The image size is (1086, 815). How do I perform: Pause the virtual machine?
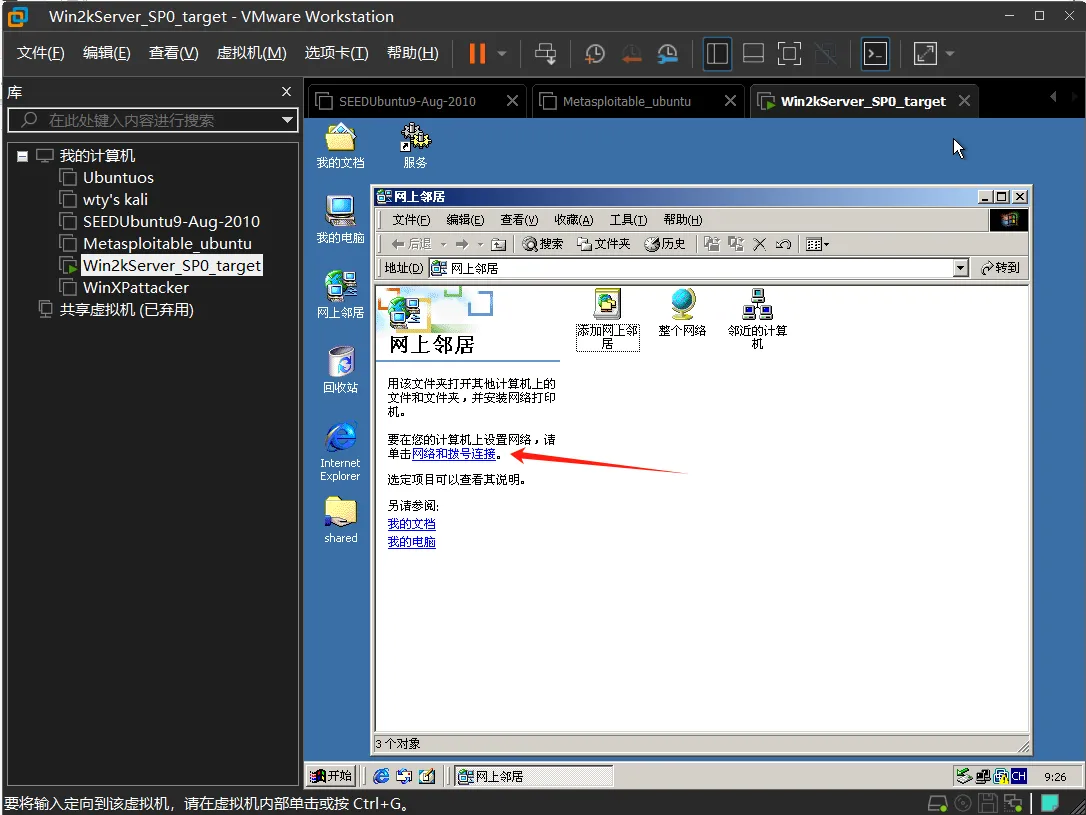click(477, 53)
